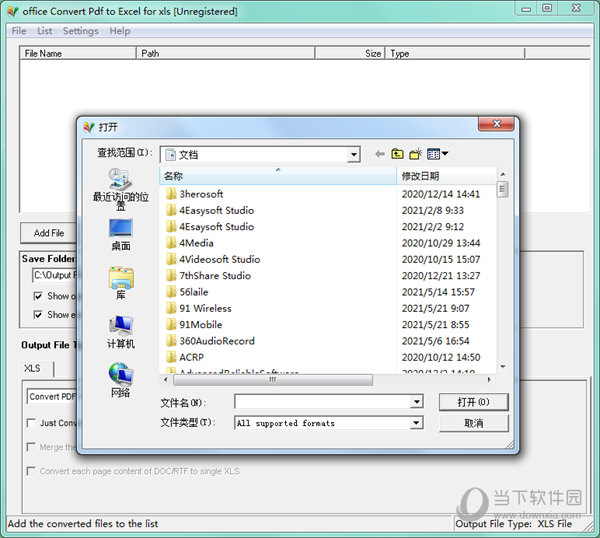Go back using the dialog's back arrow
The image size is (600, 538).
click(x=380, y=154)
